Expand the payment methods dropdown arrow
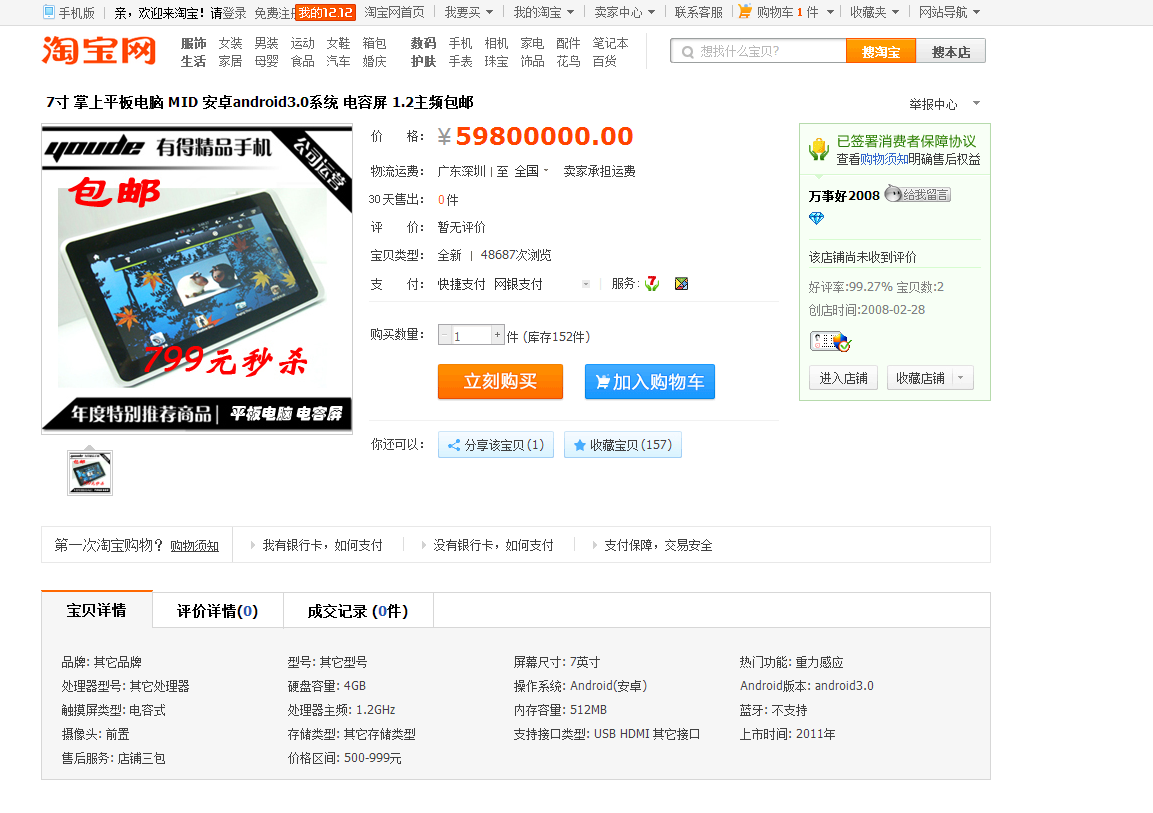Screen dimensions: 1153x813 point(586,284)
